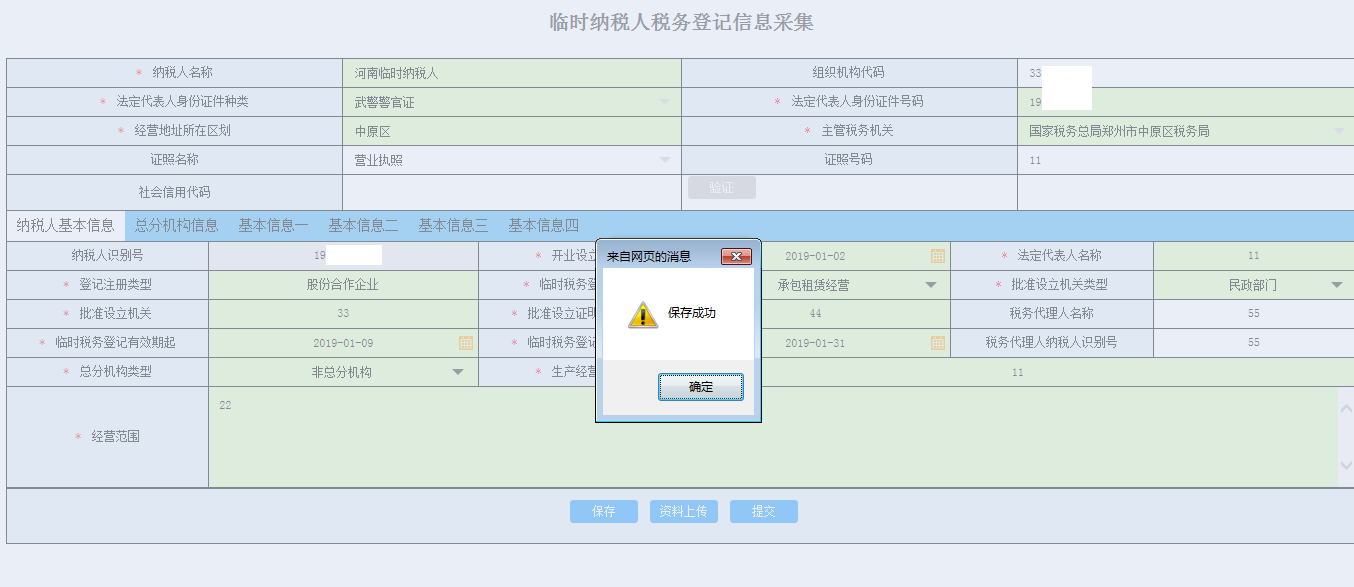
Task: Open the 基本信息三 tab
Action: (x=453, y=225)
